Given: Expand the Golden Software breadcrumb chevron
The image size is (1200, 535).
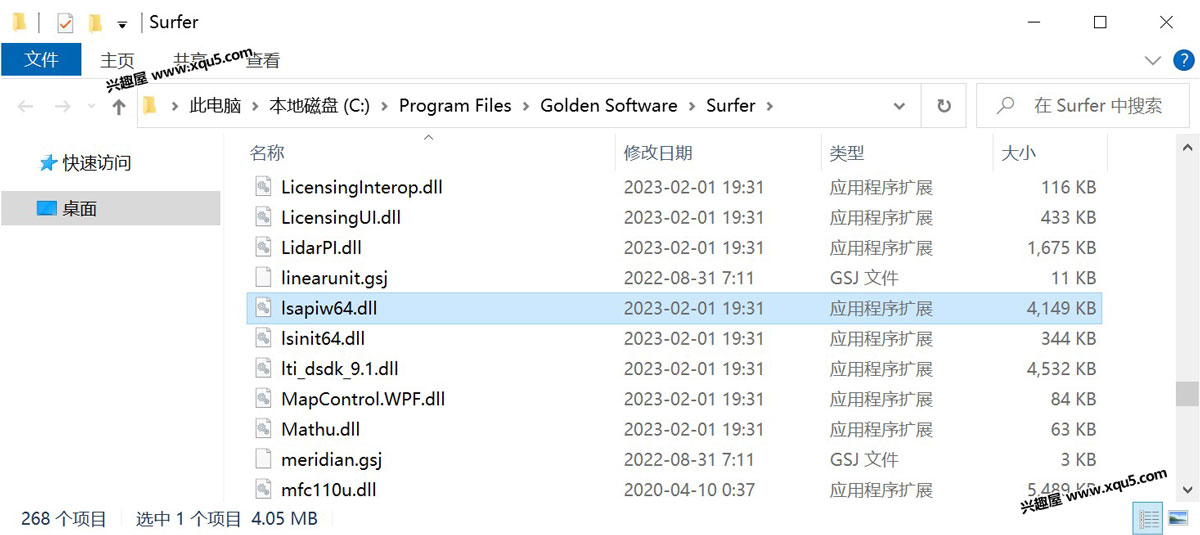Looking at the screenshot, I should [691, 105].
